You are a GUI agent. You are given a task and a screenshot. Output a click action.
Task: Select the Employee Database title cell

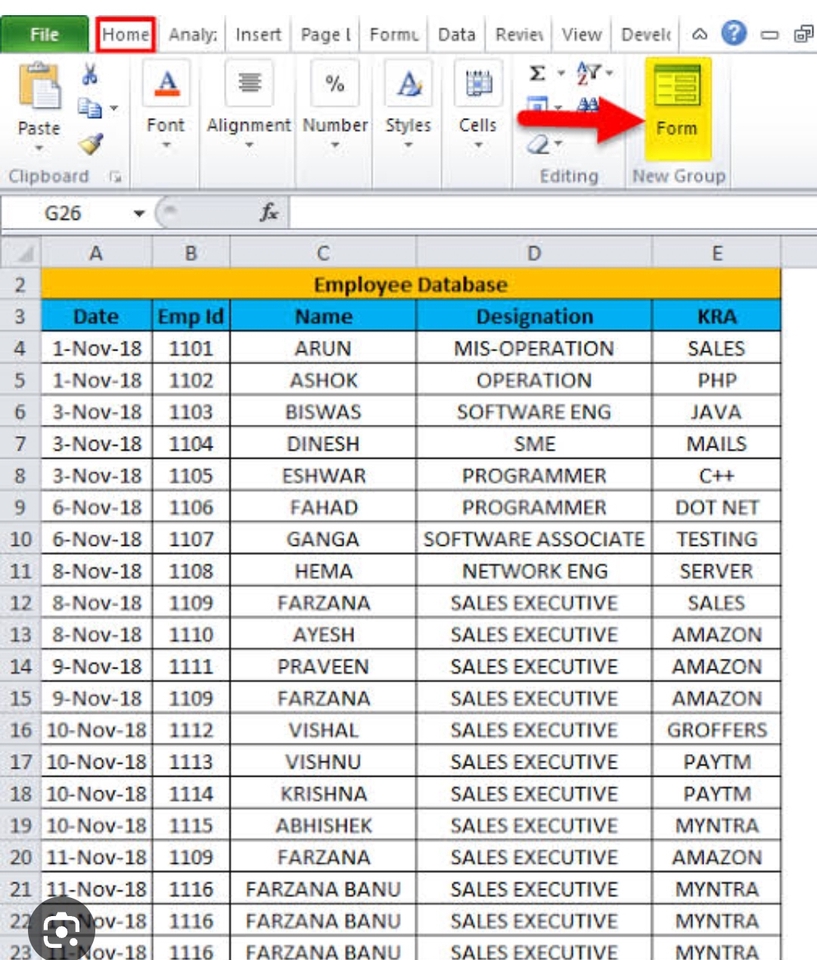point(411,284)
